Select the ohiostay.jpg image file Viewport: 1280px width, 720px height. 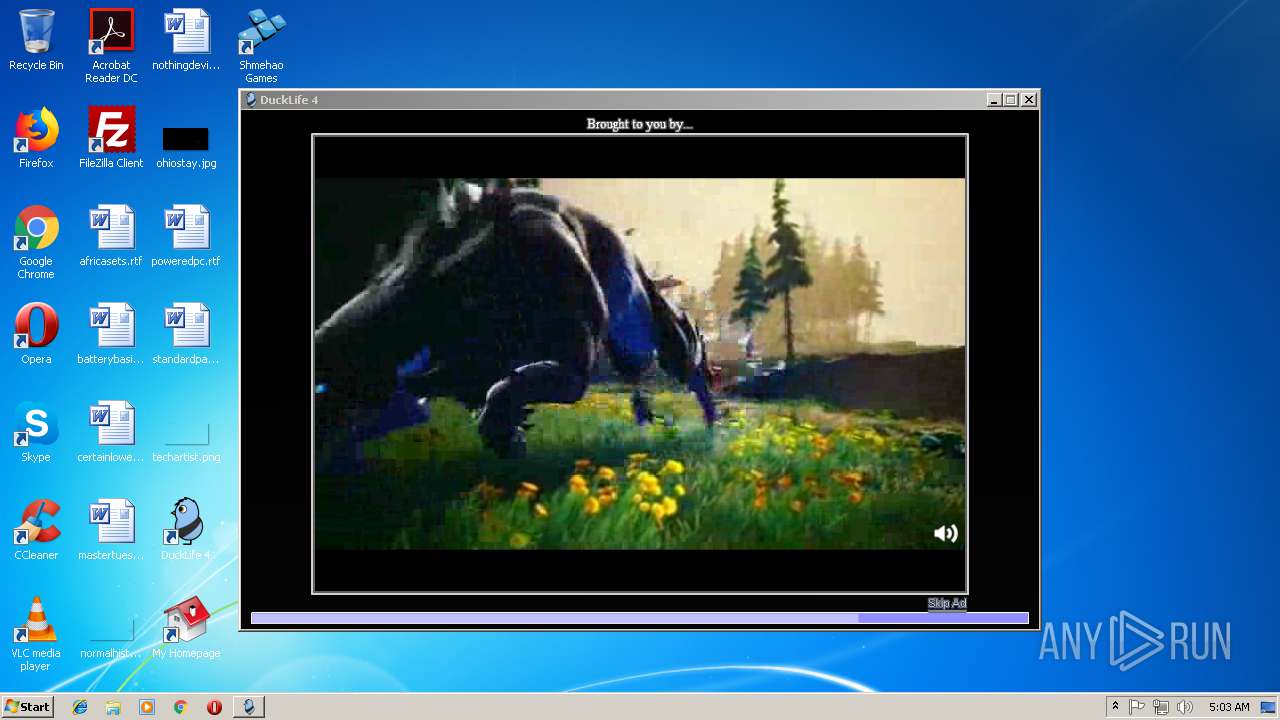coord(186,146)
